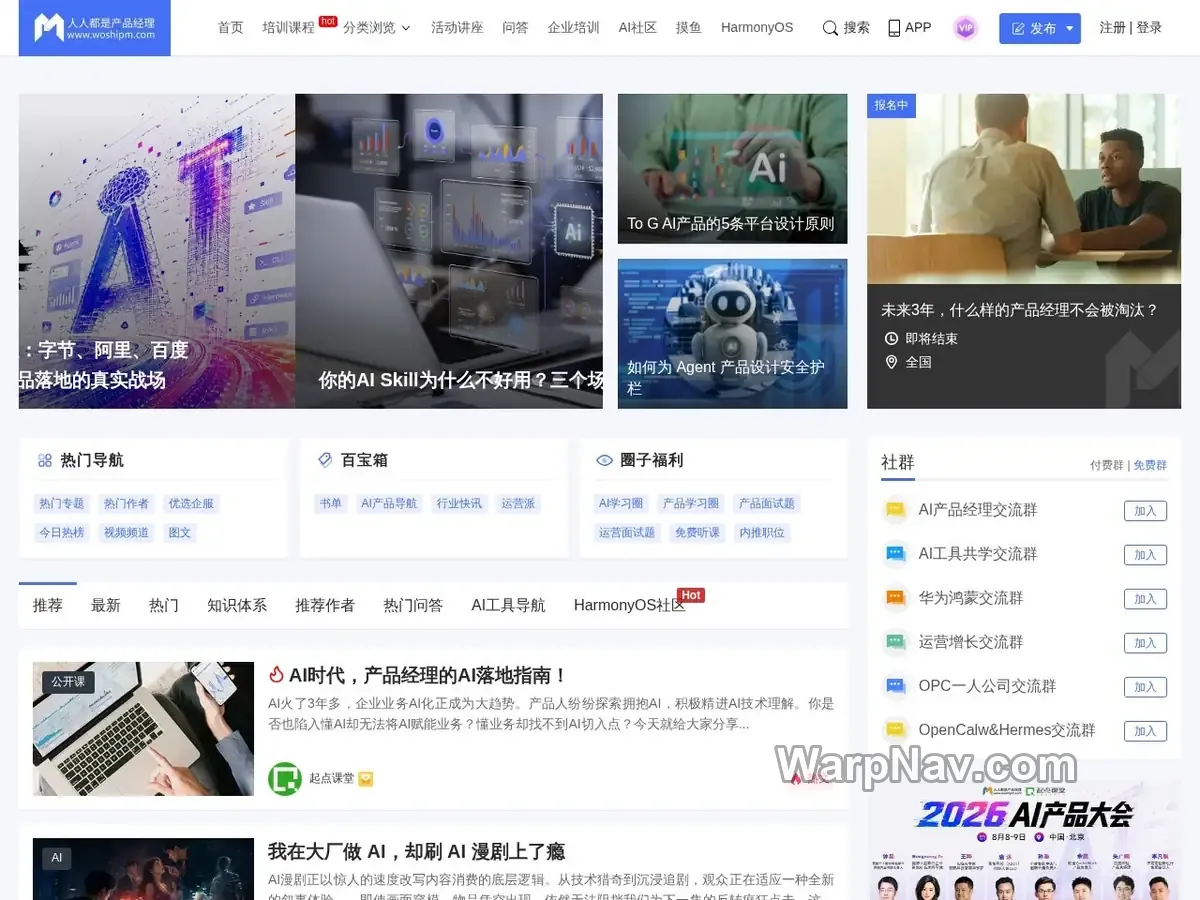The height and width of the screenshot is (900, 1200).
Task: Switch to the HarmonyOS社区 tab
Action: [630, 605]
